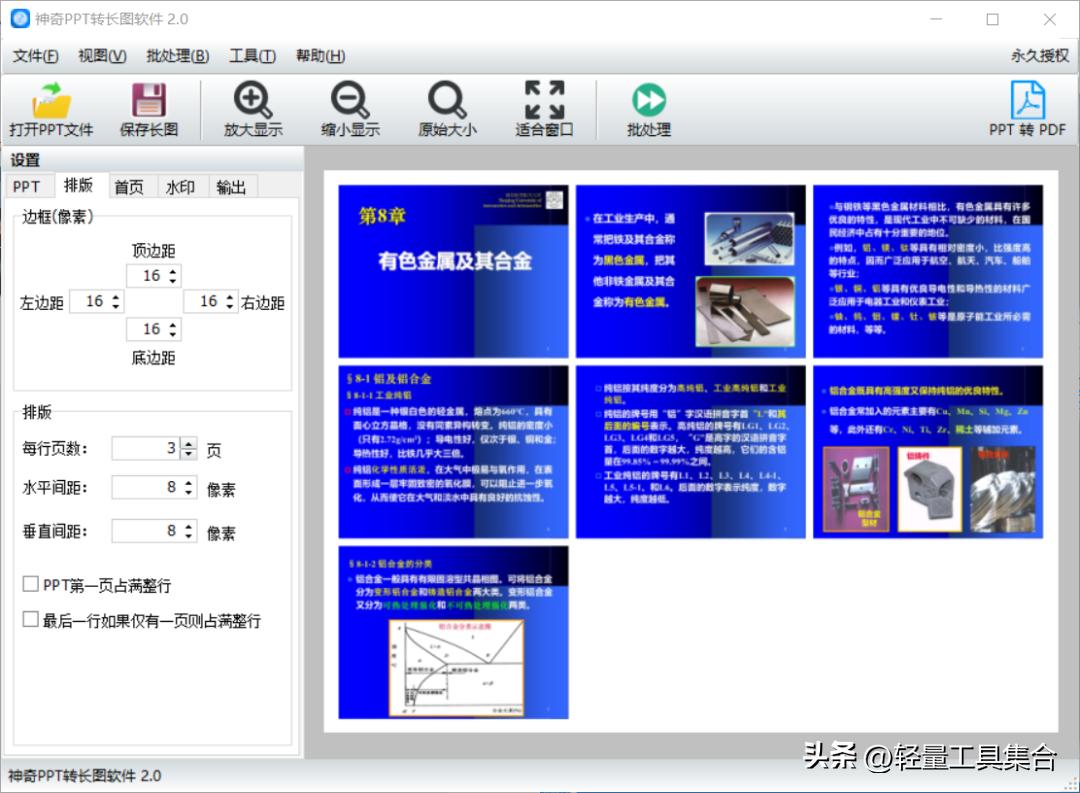The image size is (1080, 793).
Task: Increase 每行页数 using the up arrow
Action: [189, 443]
